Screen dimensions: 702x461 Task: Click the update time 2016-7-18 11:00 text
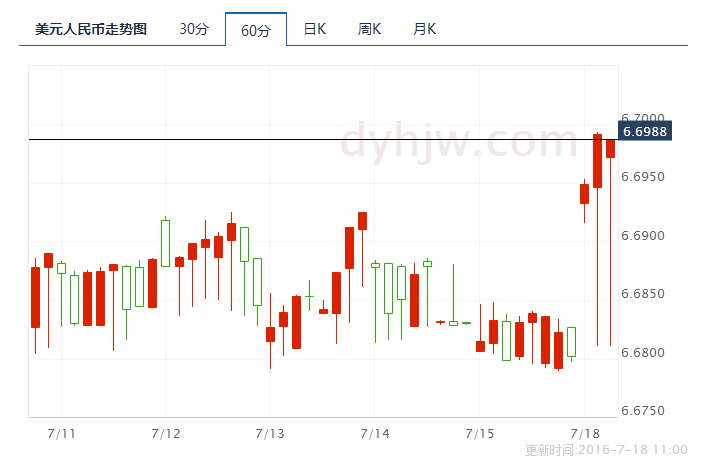pos(606,450)
